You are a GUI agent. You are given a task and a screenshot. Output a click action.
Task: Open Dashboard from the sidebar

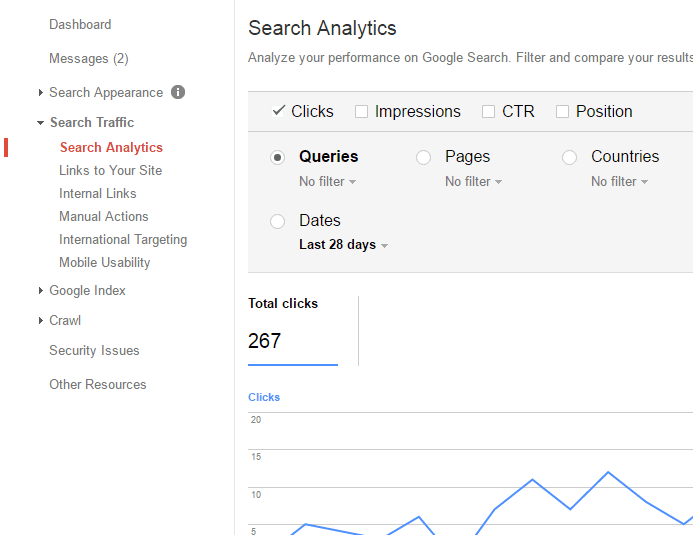coord(80,24)
